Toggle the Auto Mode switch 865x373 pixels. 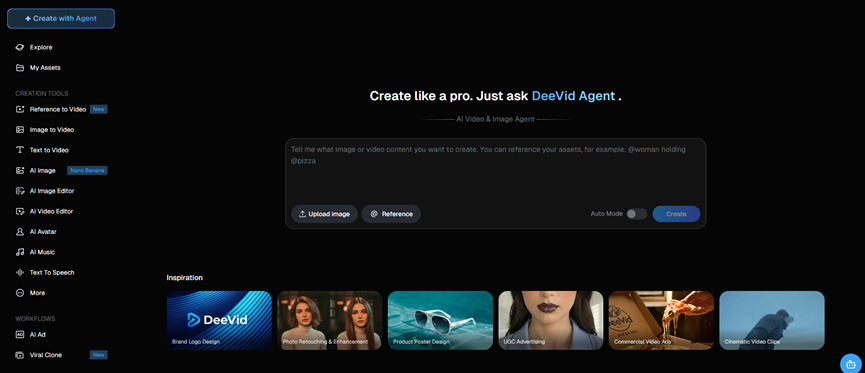pyautogui.click(x=637, y=214)
